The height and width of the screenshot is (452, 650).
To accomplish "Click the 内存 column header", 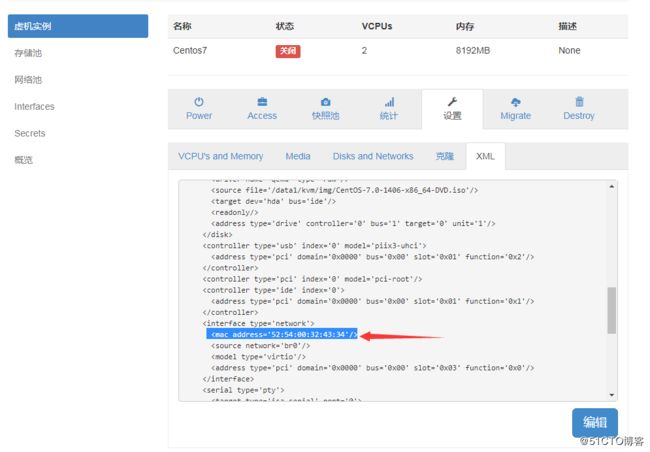I will (465, 26).
